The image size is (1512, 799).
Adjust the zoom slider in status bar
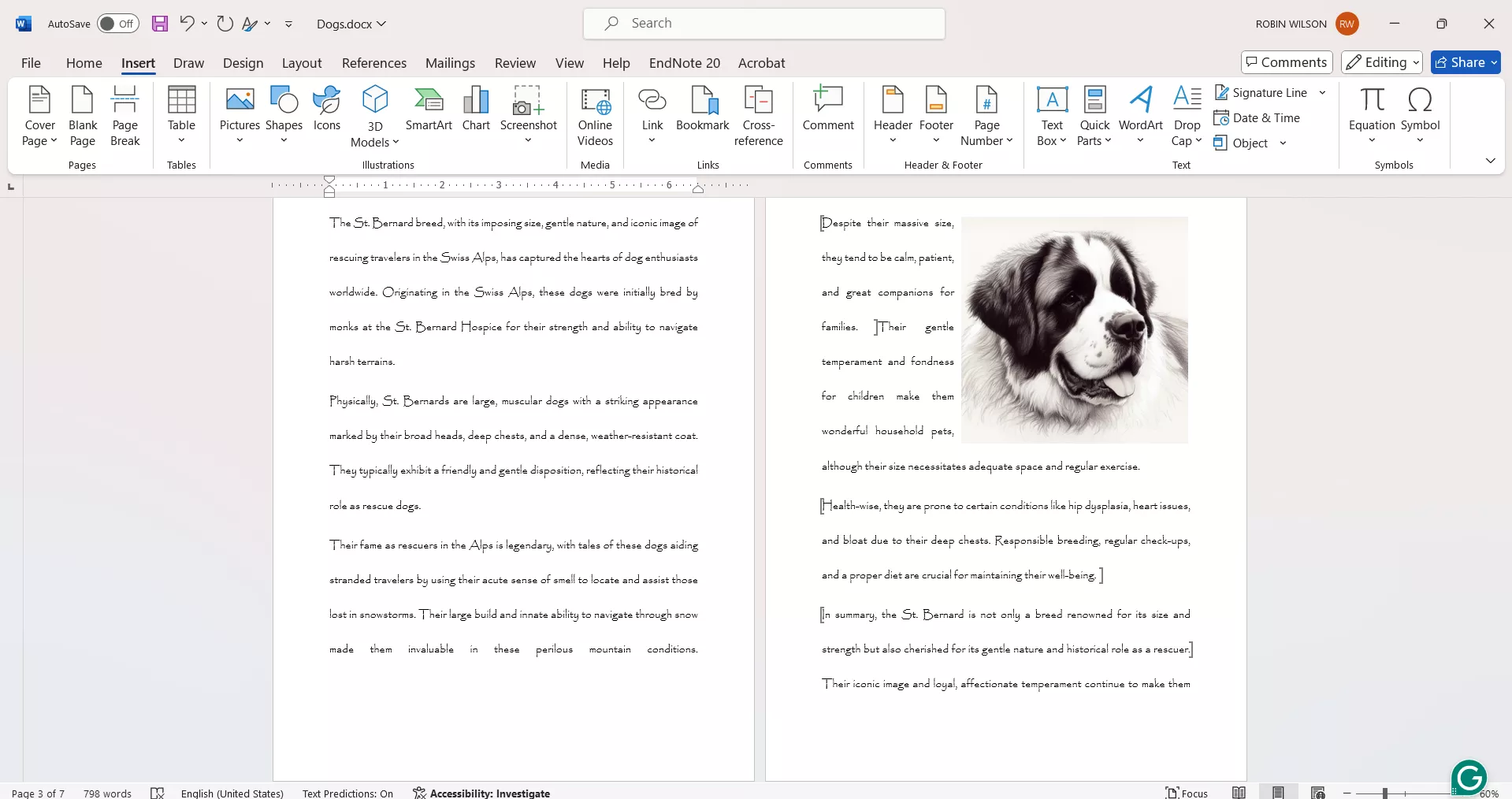[x=1384, y=793]
